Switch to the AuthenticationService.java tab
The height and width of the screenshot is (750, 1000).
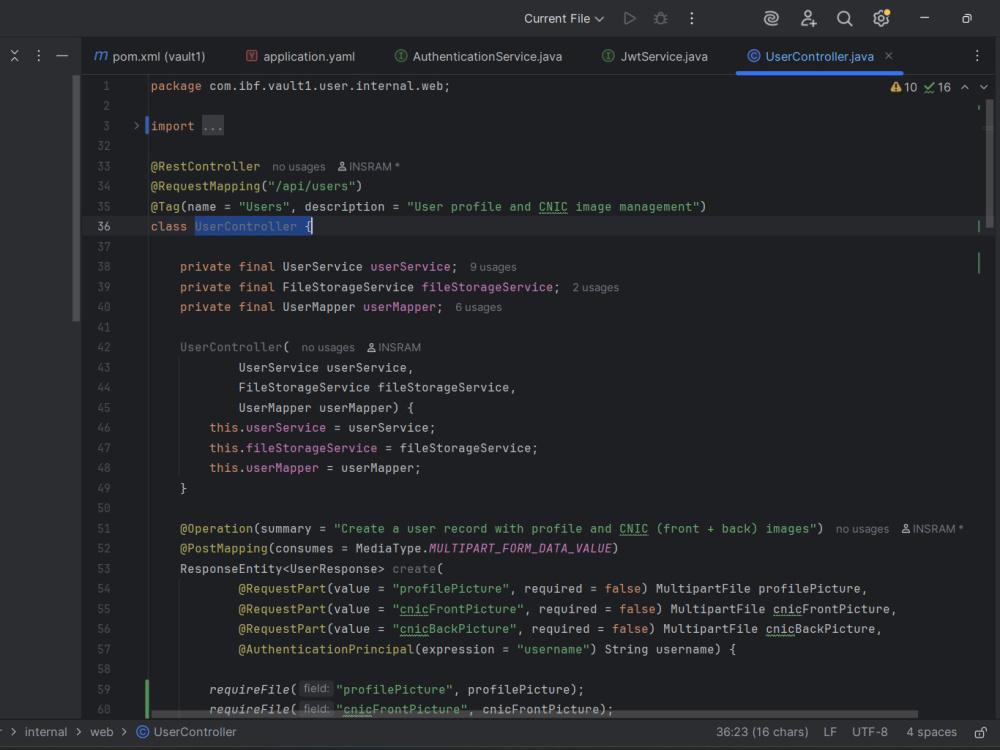tap(478, 56)
